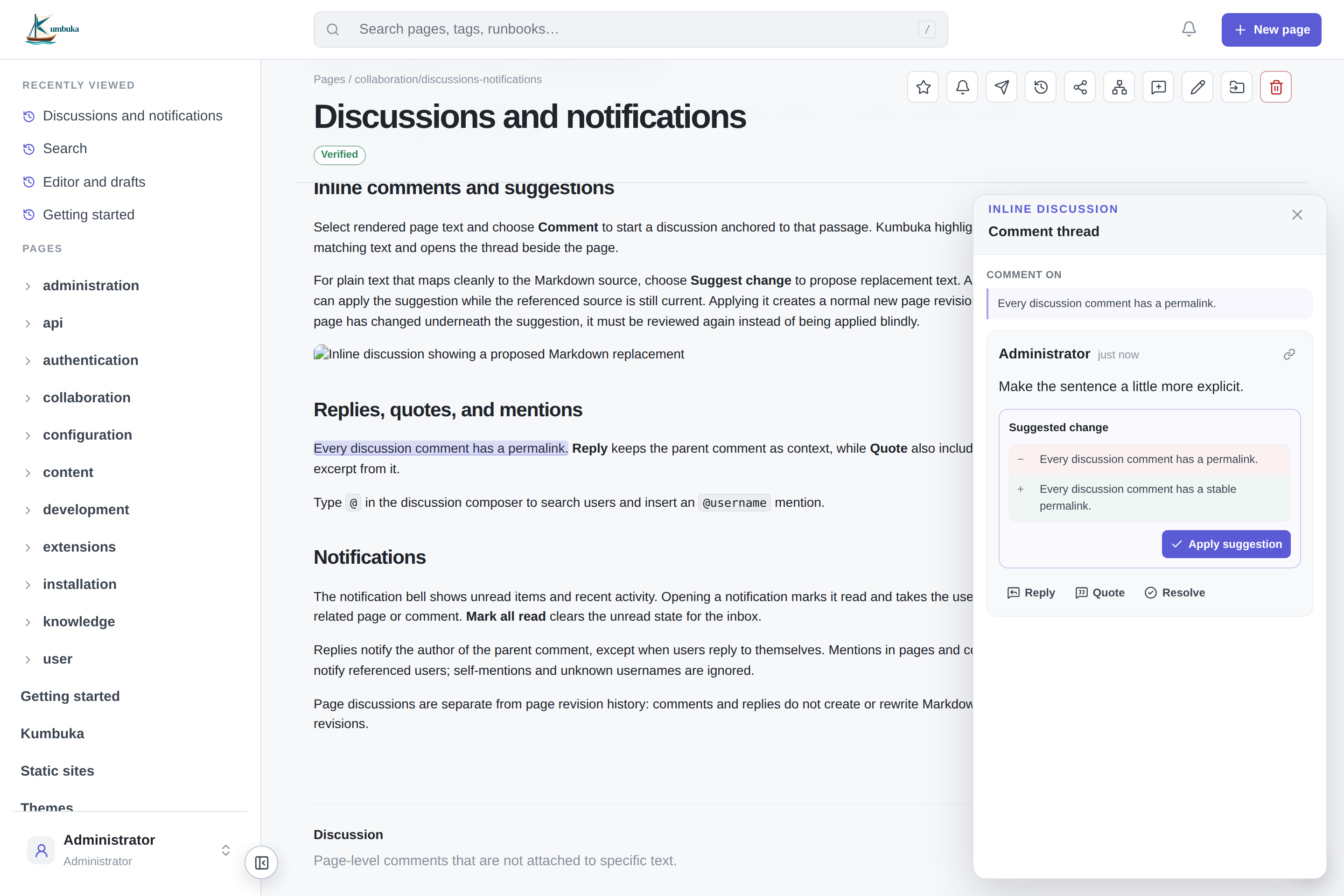This screenshot has width=1344, height=896.
Task: Resolve the comment thread
Action: (x=1175, y=593)
